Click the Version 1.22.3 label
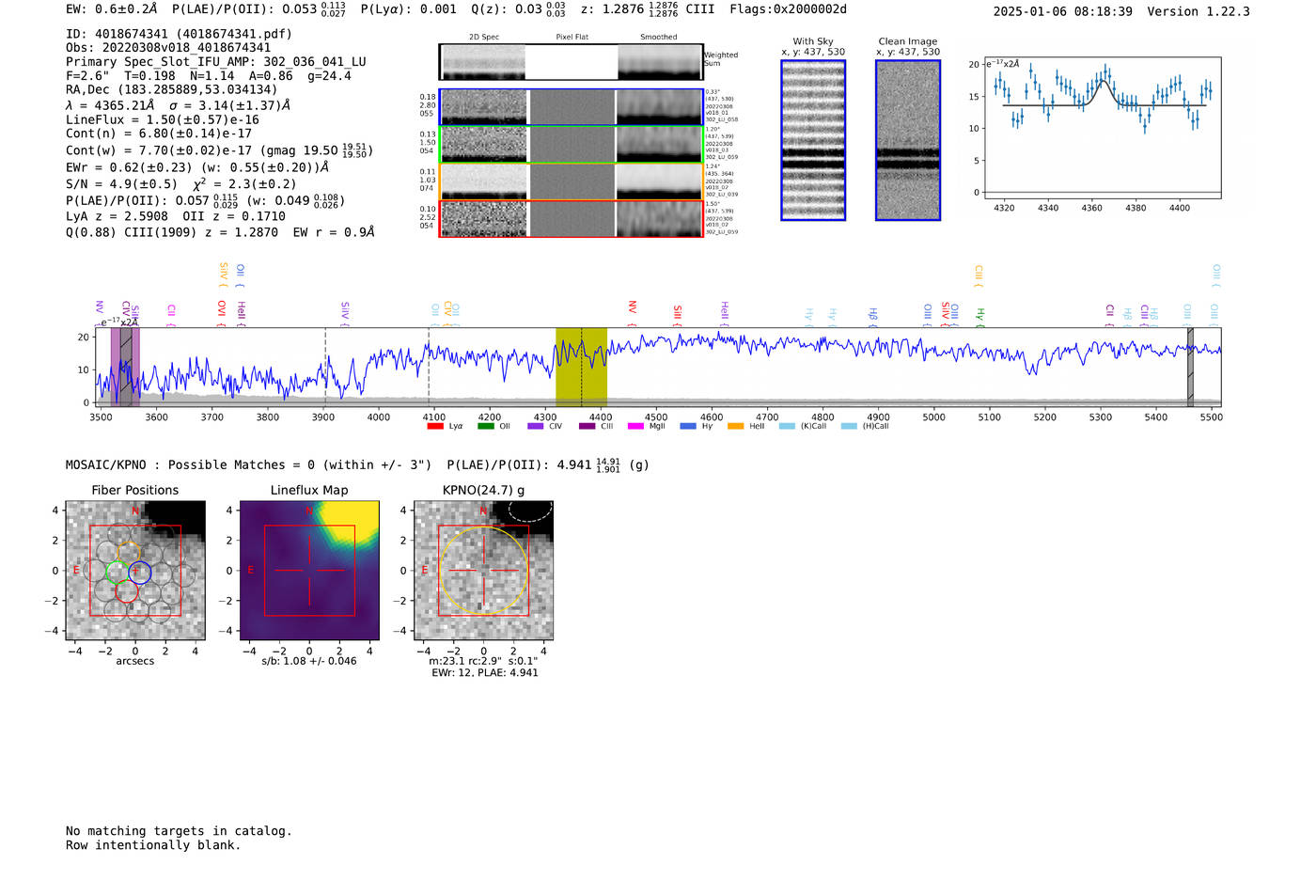 [x=1198, y=11]
